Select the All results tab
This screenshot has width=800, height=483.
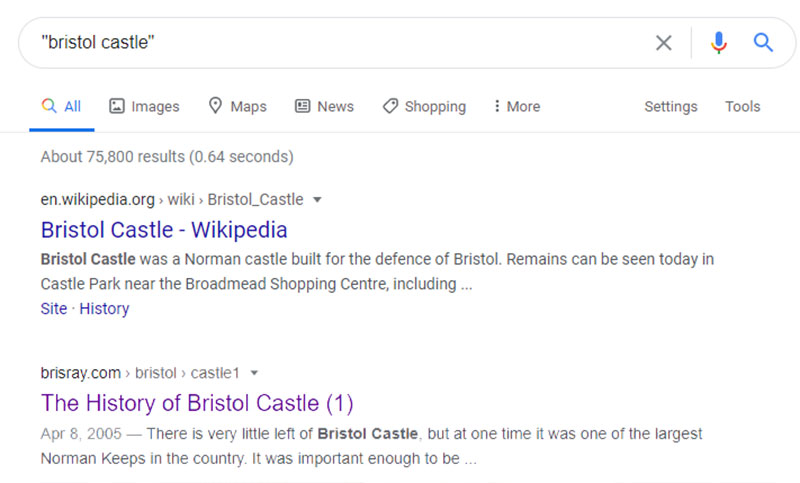(62, 107)
